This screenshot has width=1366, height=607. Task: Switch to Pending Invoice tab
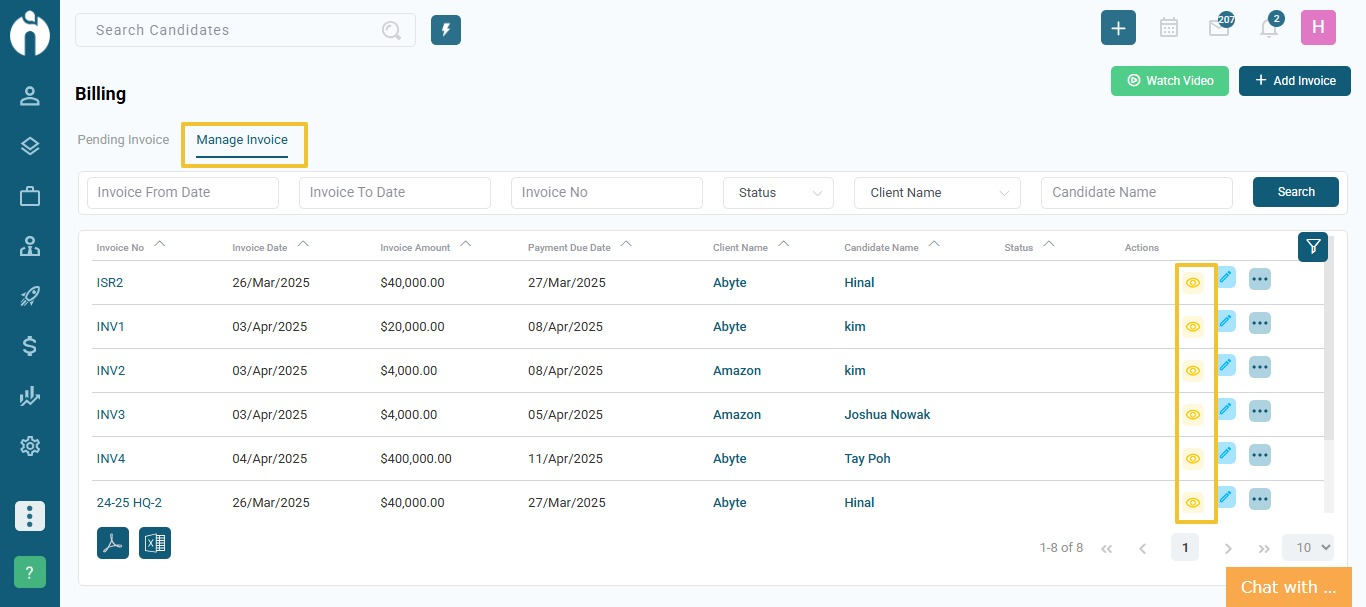click(x=123, y=140)
